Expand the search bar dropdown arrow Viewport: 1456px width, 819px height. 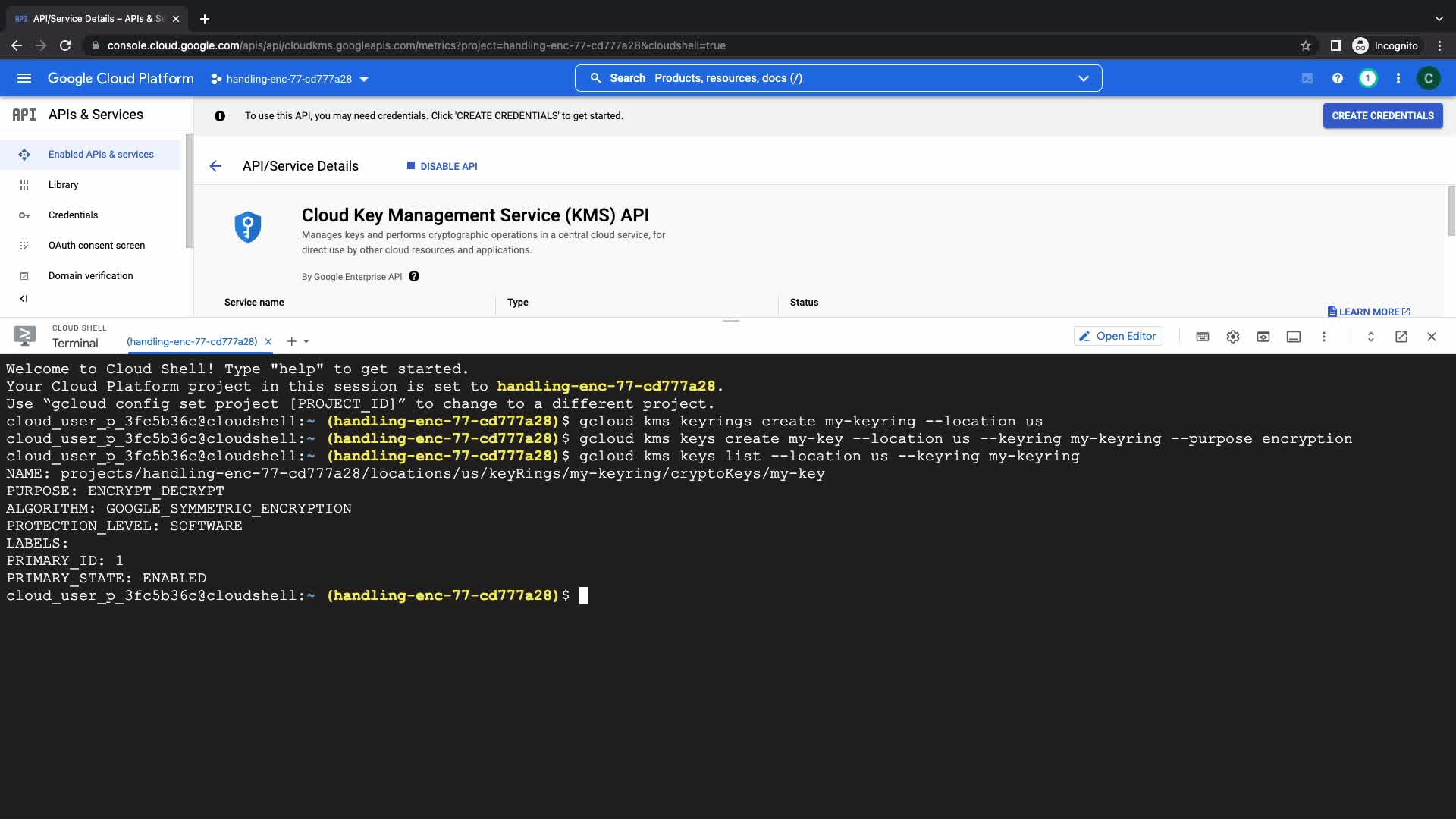click(x=1084, y=78)
